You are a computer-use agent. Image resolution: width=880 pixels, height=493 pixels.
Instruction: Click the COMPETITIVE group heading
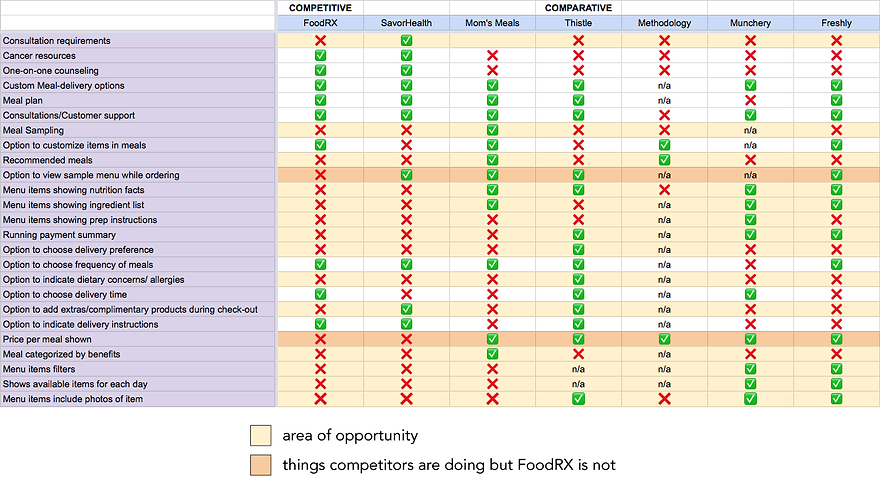(x=320, y=7)
